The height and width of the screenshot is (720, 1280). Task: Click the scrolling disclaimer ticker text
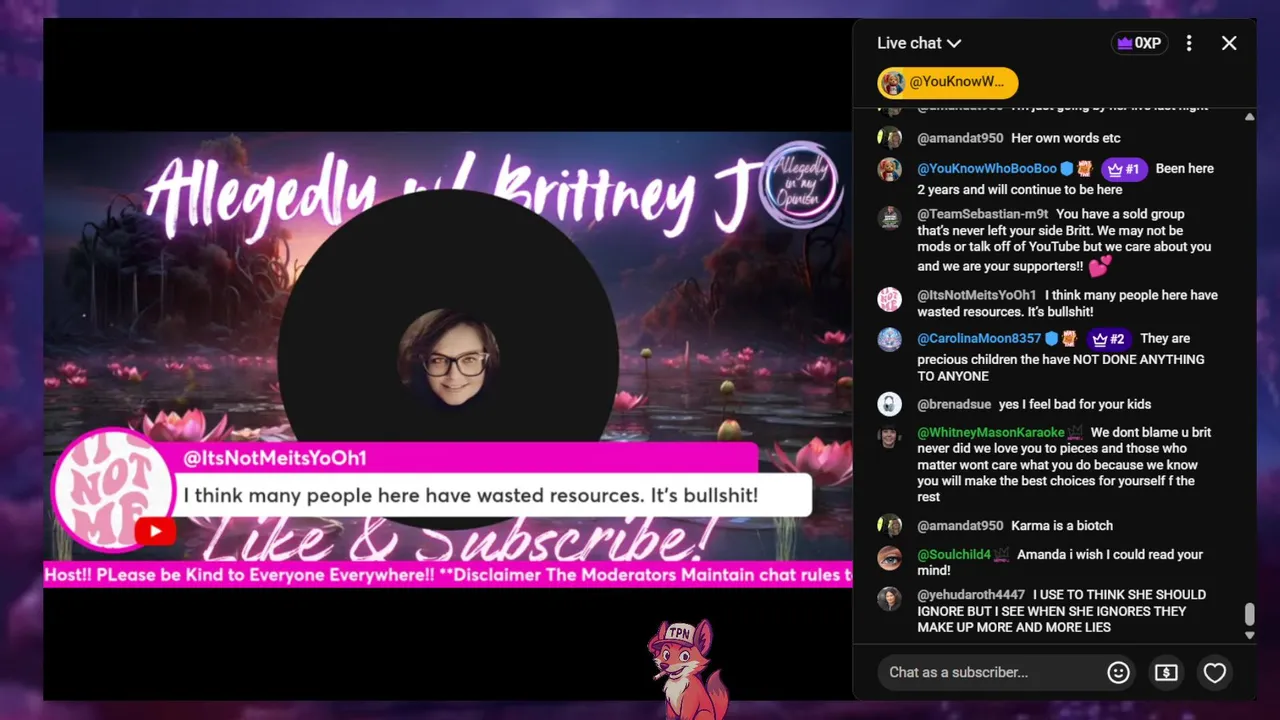tap(448, 575)
